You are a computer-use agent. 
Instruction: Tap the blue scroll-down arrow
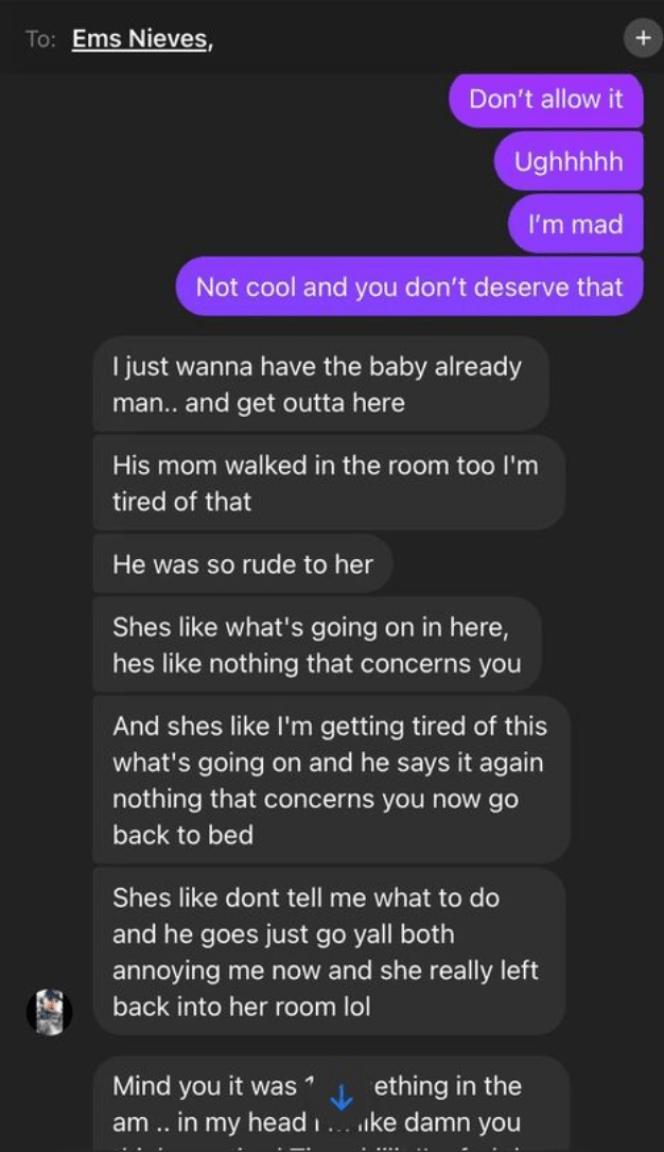click(342, 1098)
